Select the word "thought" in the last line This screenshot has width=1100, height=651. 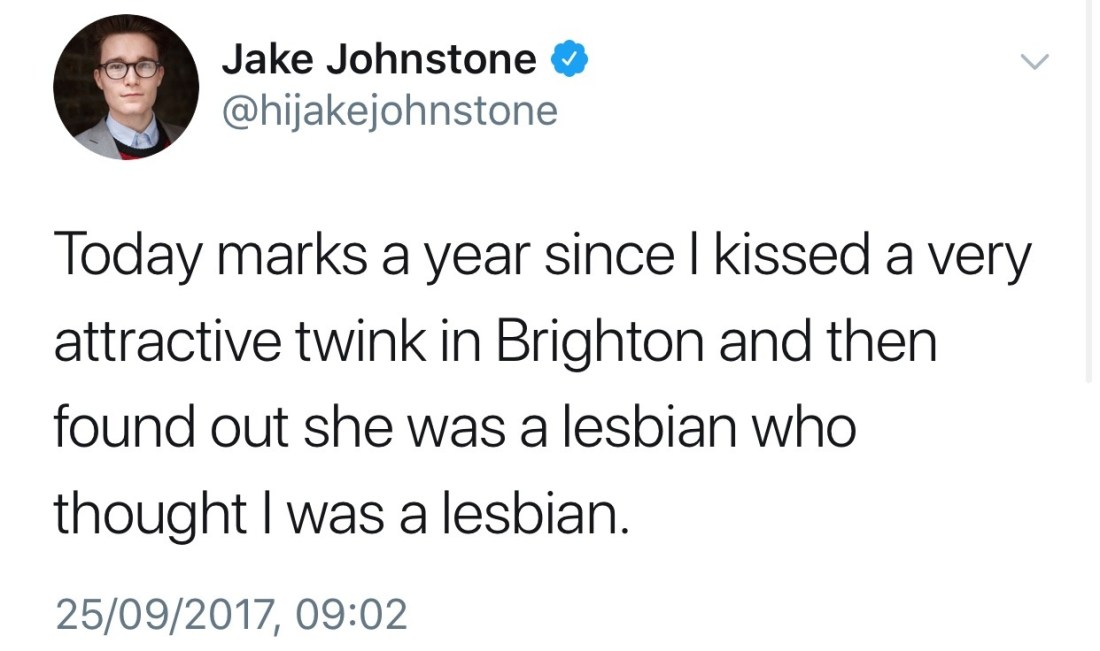point(150,516)
